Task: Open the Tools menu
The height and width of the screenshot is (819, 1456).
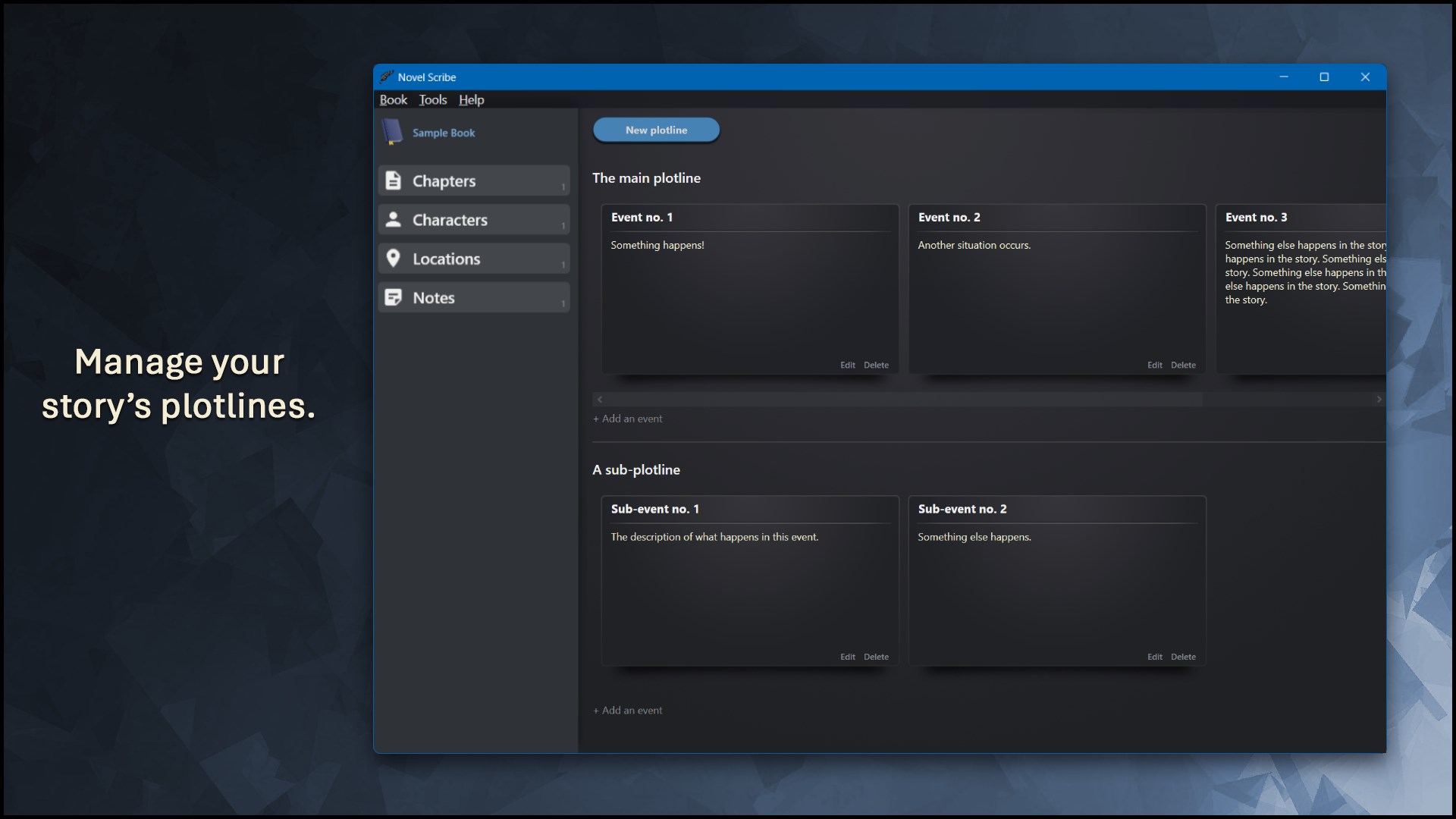Action: click(433, 99)
